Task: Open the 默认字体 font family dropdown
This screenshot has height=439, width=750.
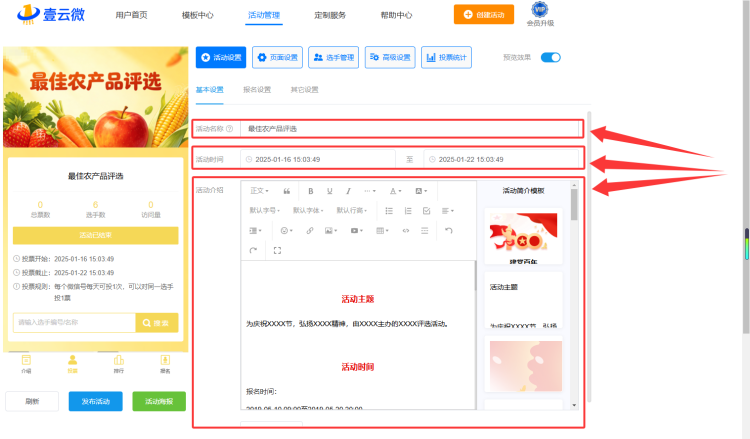Action: tap(308, 210)
